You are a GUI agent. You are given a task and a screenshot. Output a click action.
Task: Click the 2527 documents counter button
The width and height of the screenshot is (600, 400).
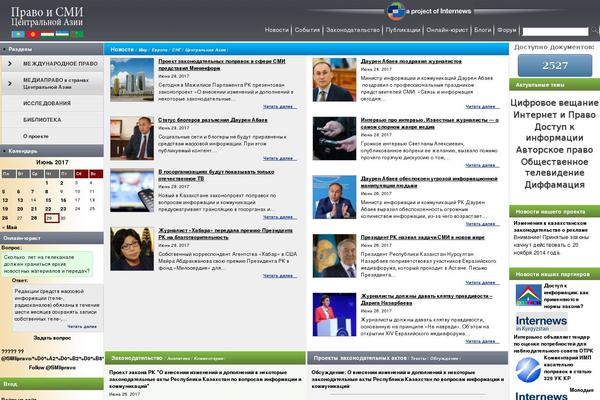tap(554, 65)
